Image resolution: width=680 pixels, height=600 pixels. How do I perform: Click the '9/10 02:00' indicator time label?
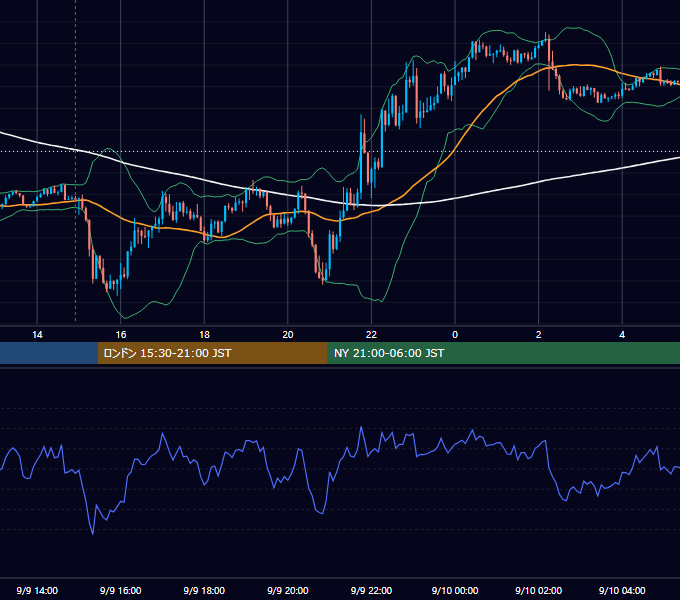click(x=539, y=590)
